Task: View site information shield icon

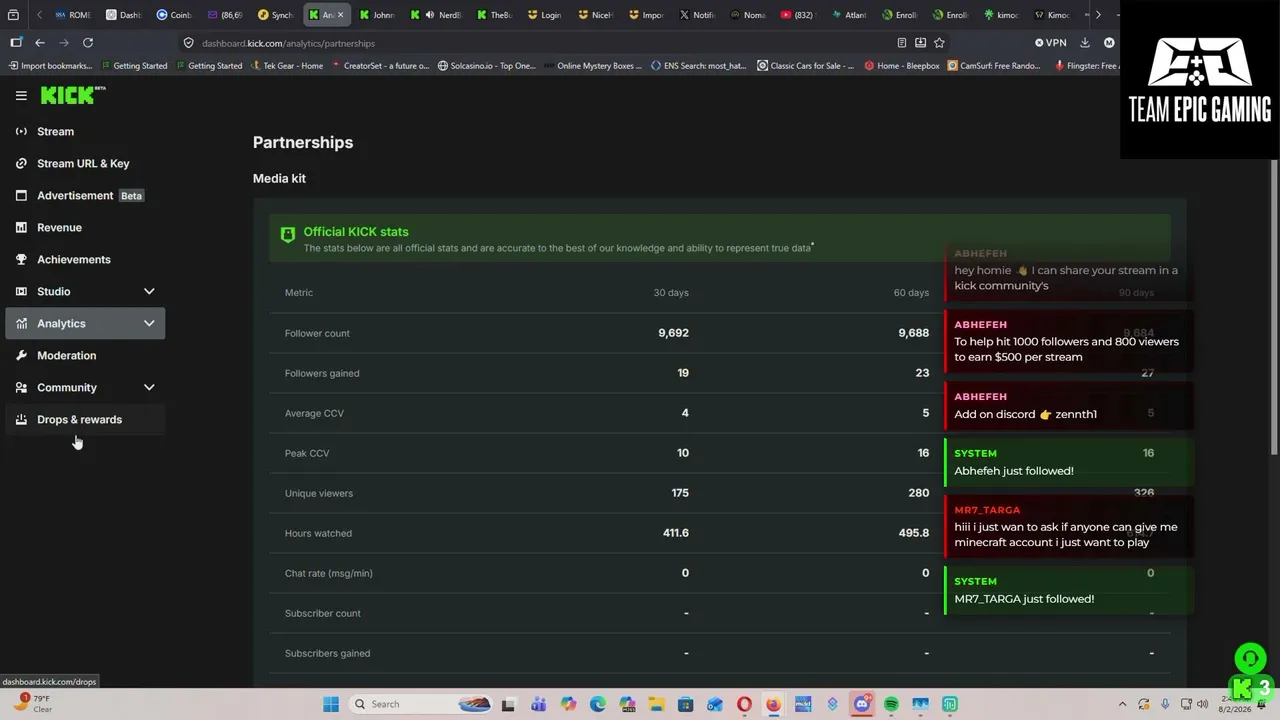Action: 188,43
